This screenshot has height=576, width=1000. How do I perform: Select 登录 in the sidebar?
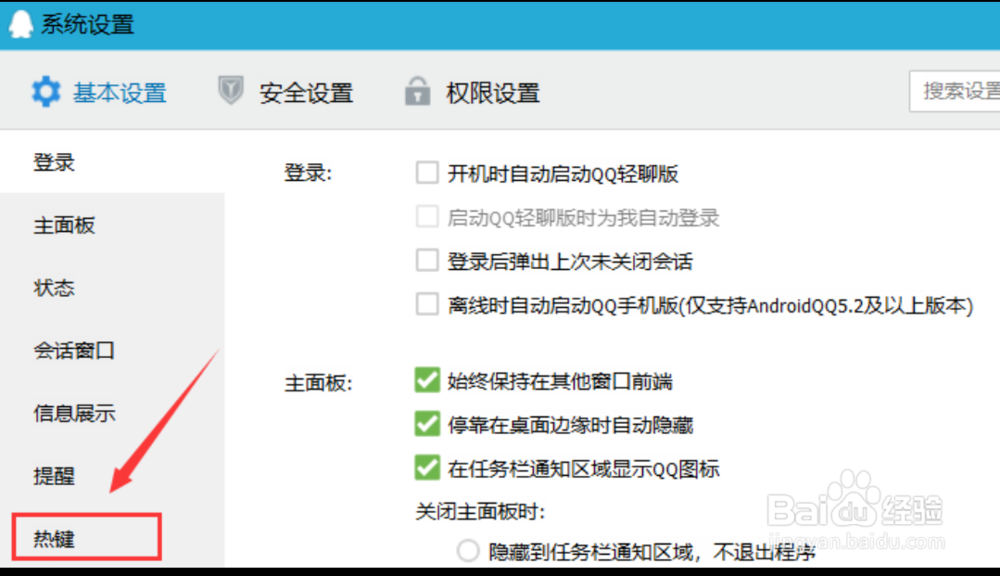coord(54,162)
